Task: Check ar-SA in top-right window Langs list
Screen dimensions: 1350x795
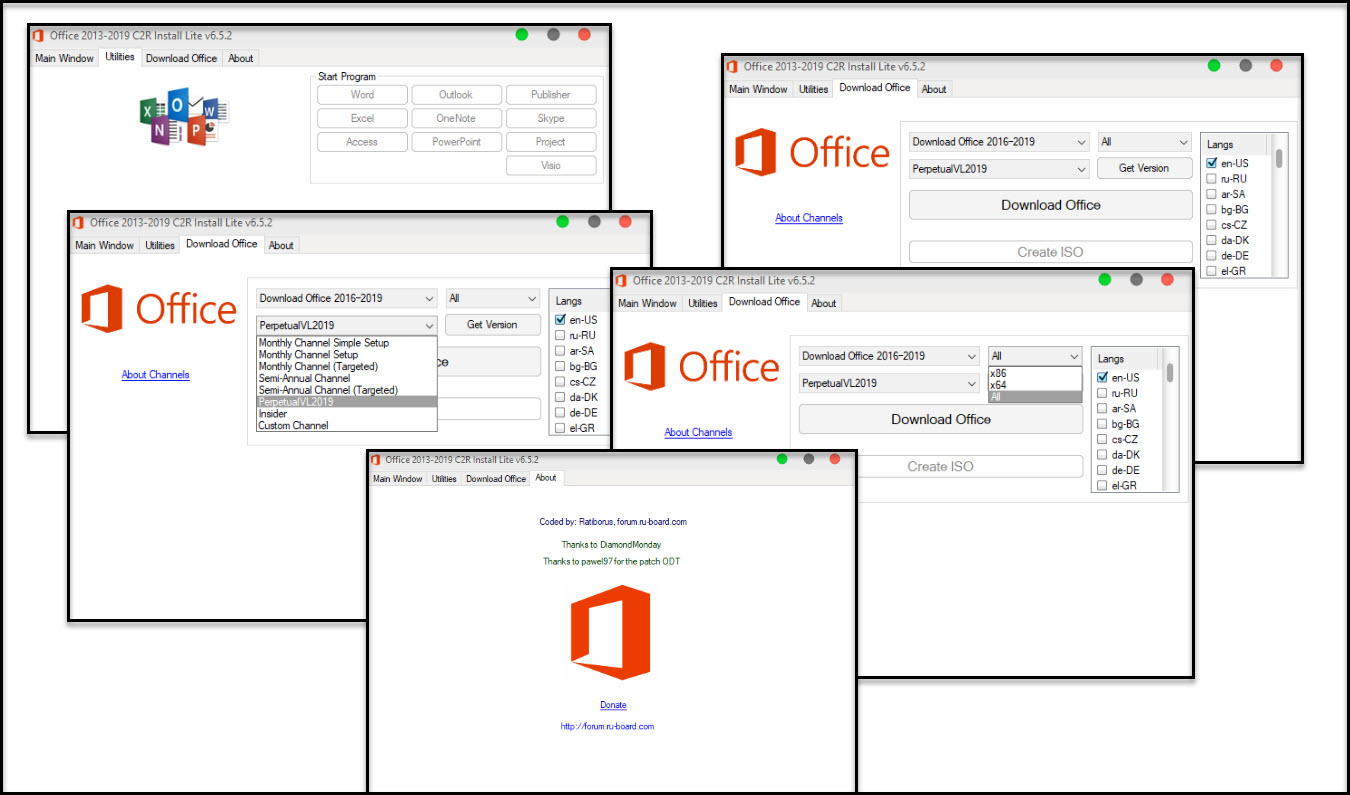Action: point(1212,194)
